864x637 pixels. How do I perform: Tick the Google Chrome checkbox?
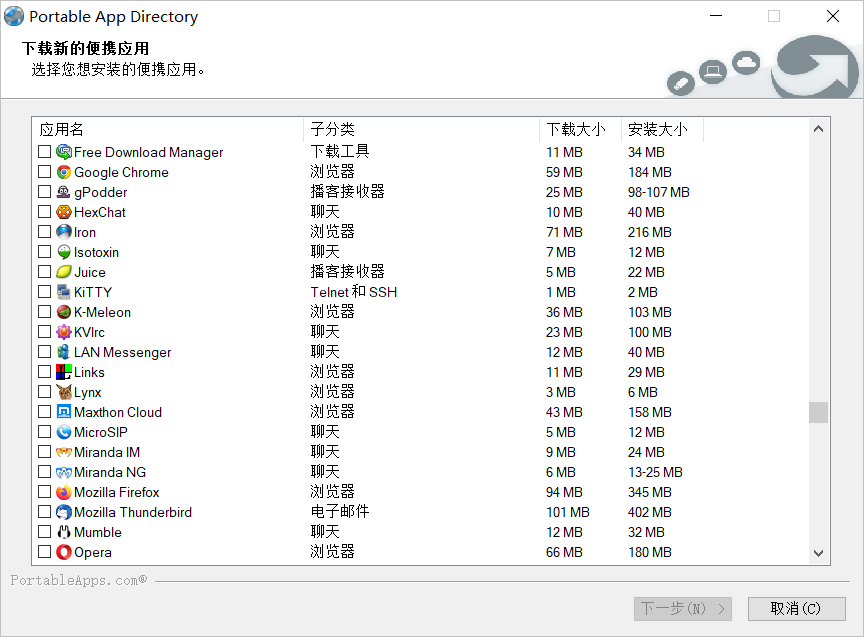click(x=45, y=171)
